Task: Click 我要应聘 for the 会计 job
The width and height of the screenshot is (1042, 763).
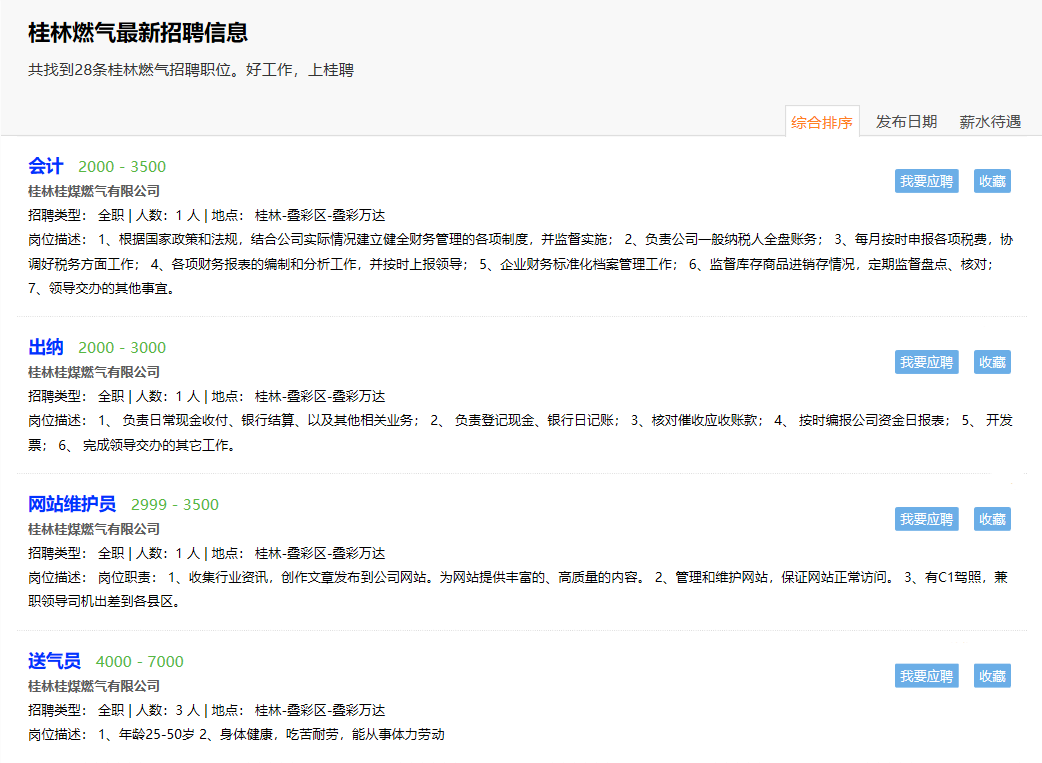Action: [926, 181]
